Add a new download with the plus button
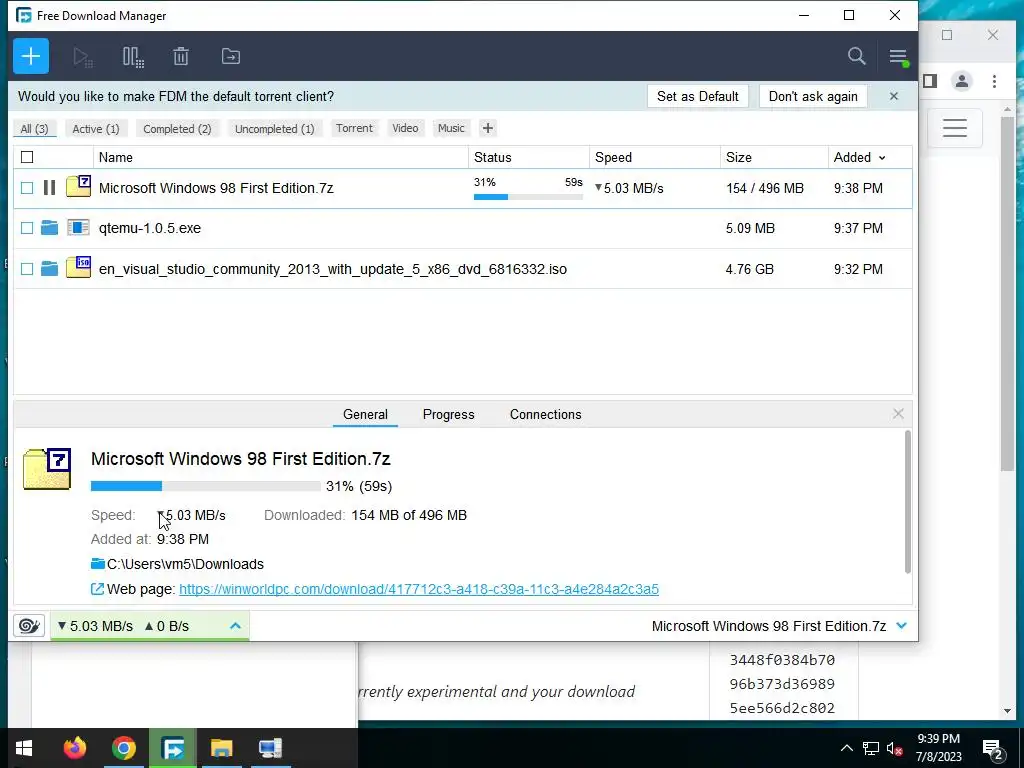Image resolution: width=1024 pixels, height=768 pixels. 31,56
